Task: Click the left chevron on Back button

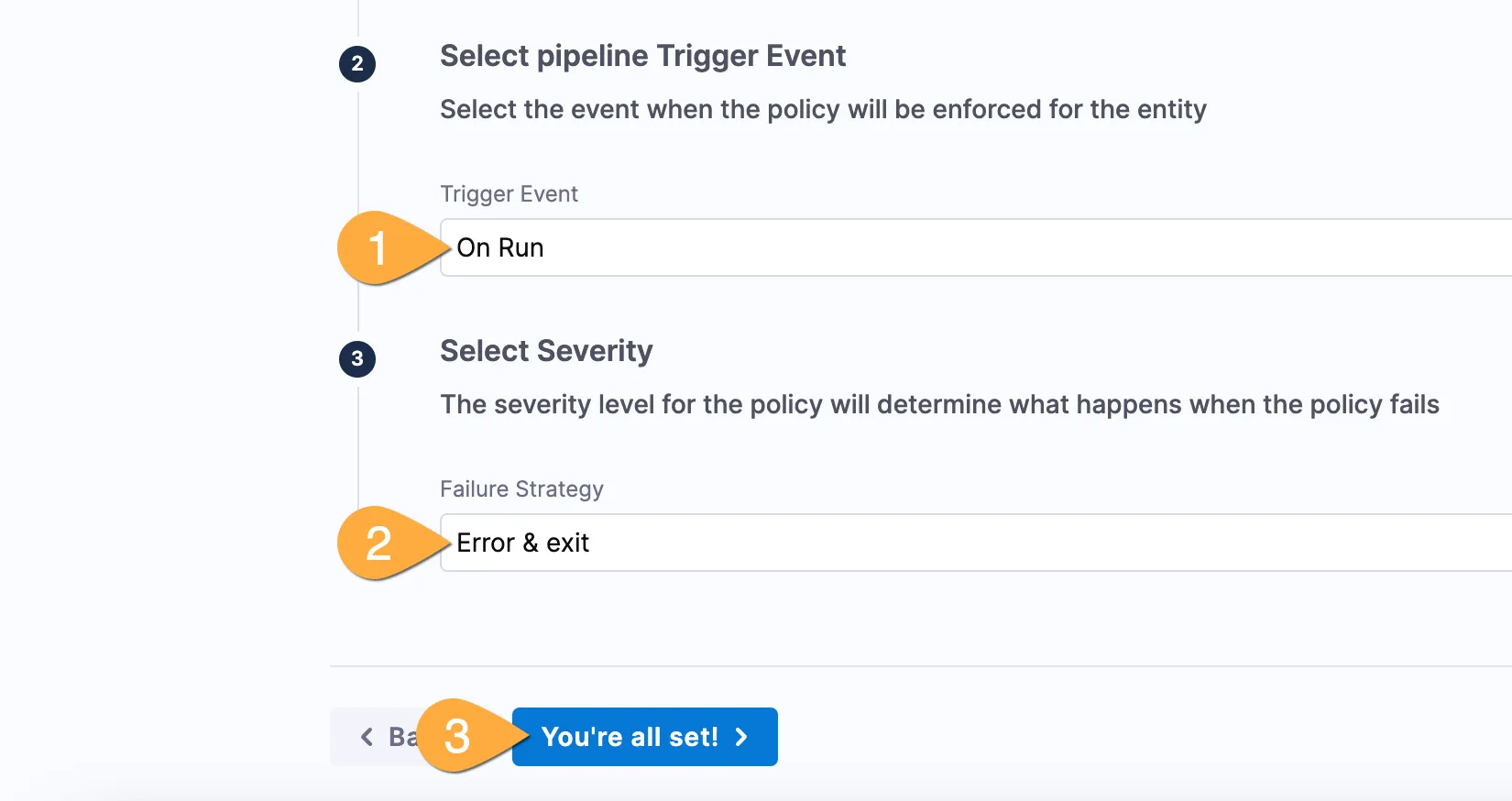Action: point(367,737)
